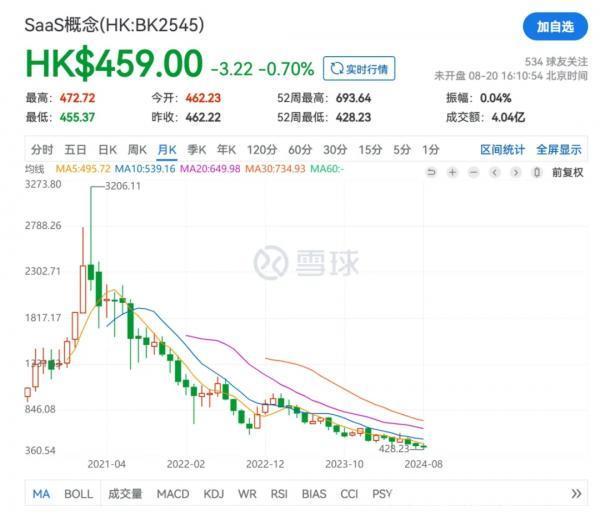
Task: Click the reset/undo chart icon
Action: point(431,172)
